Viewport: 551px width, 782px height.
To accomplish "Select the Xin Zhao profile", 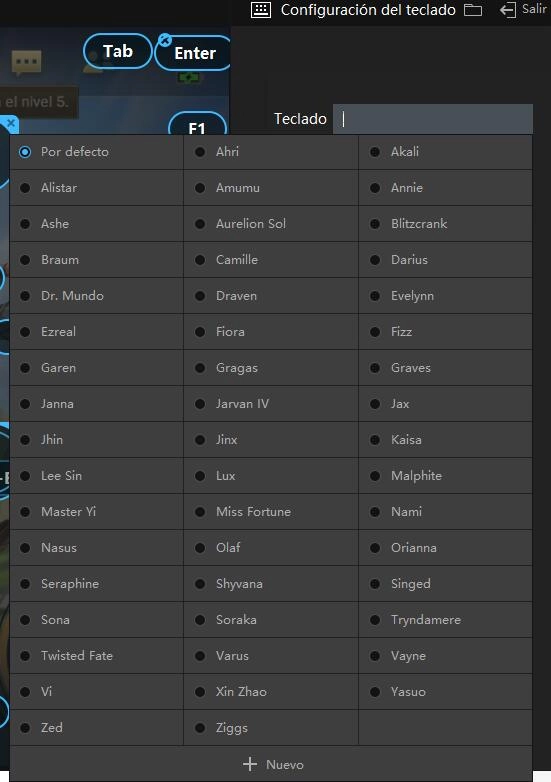I will pyautogui.click(x=271, y=692).
